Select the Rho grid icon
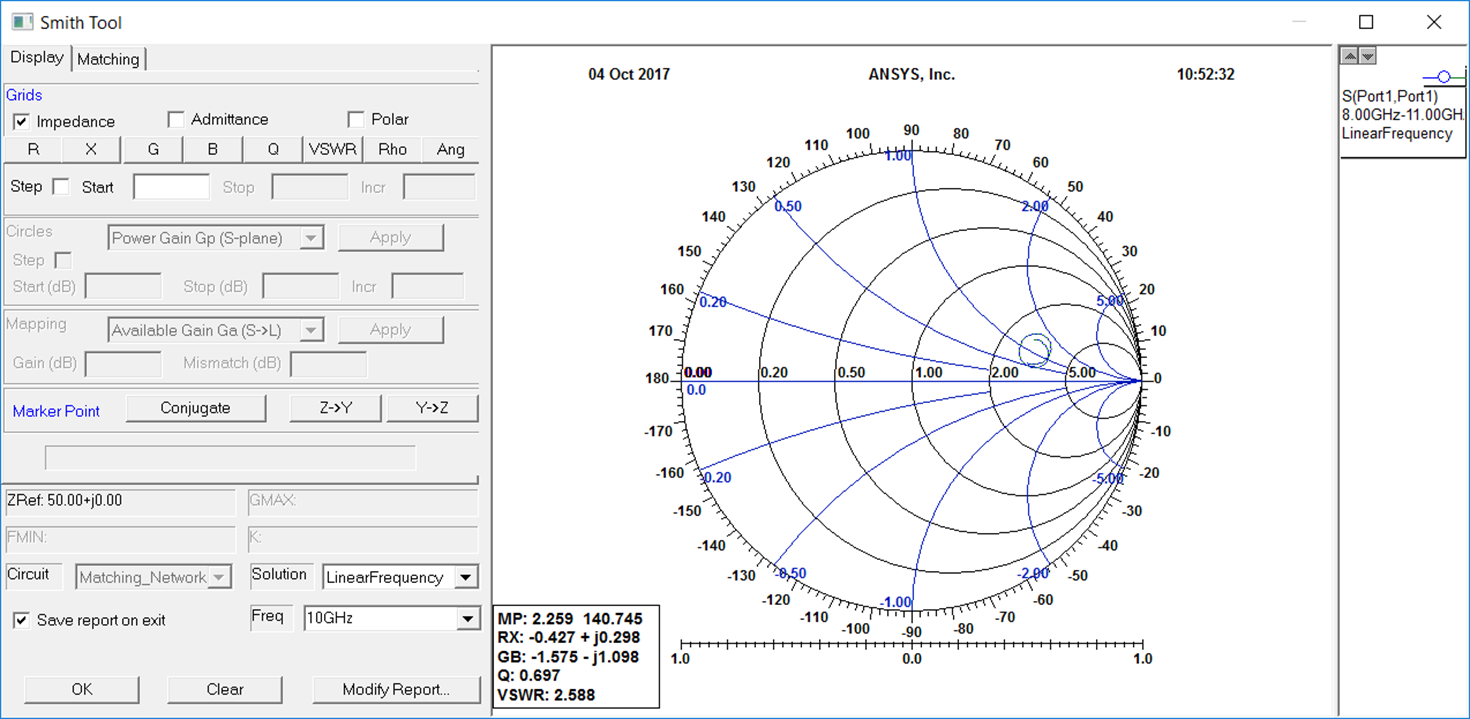 pyautogui.click(x=392, y=148)
